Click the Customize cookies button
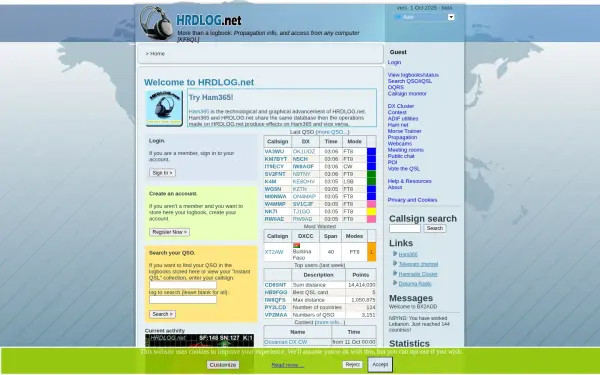This screenshot has width=600, height=375. click(x=223, y=365)
